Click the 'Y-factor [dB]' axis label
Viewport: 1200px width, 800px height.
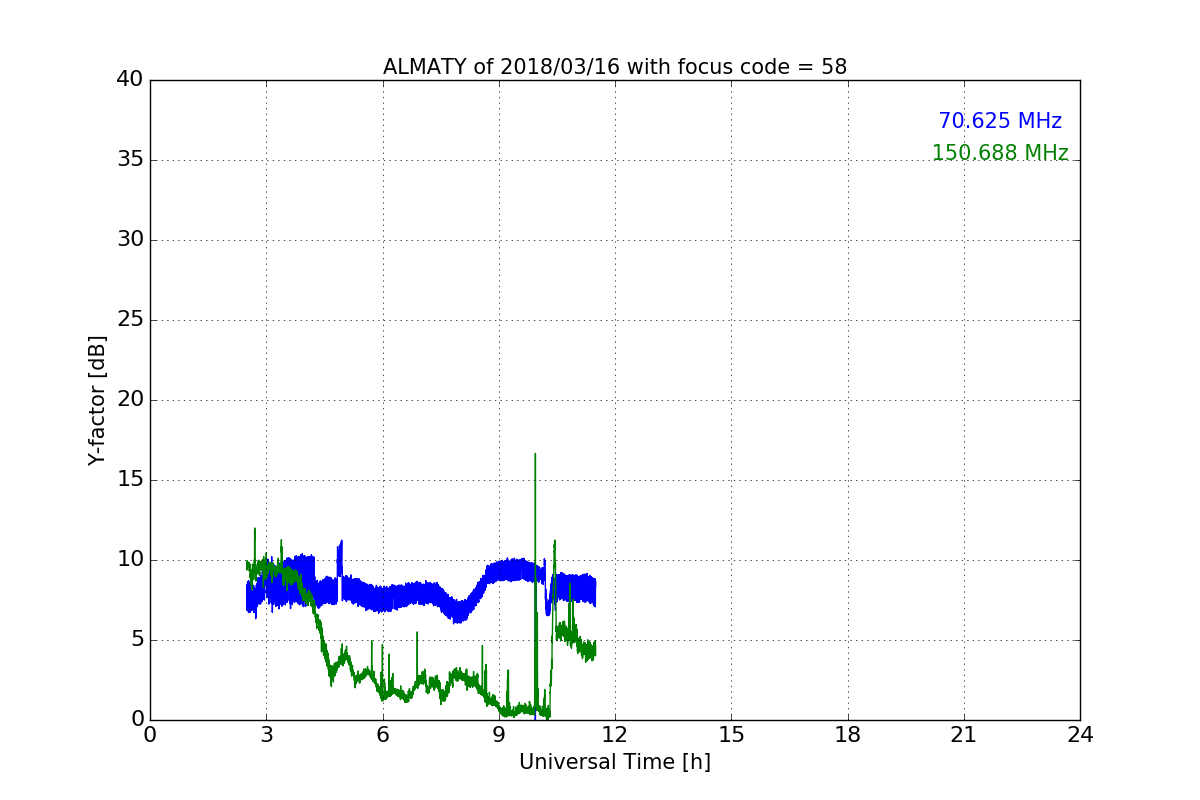tap(97, 400)
